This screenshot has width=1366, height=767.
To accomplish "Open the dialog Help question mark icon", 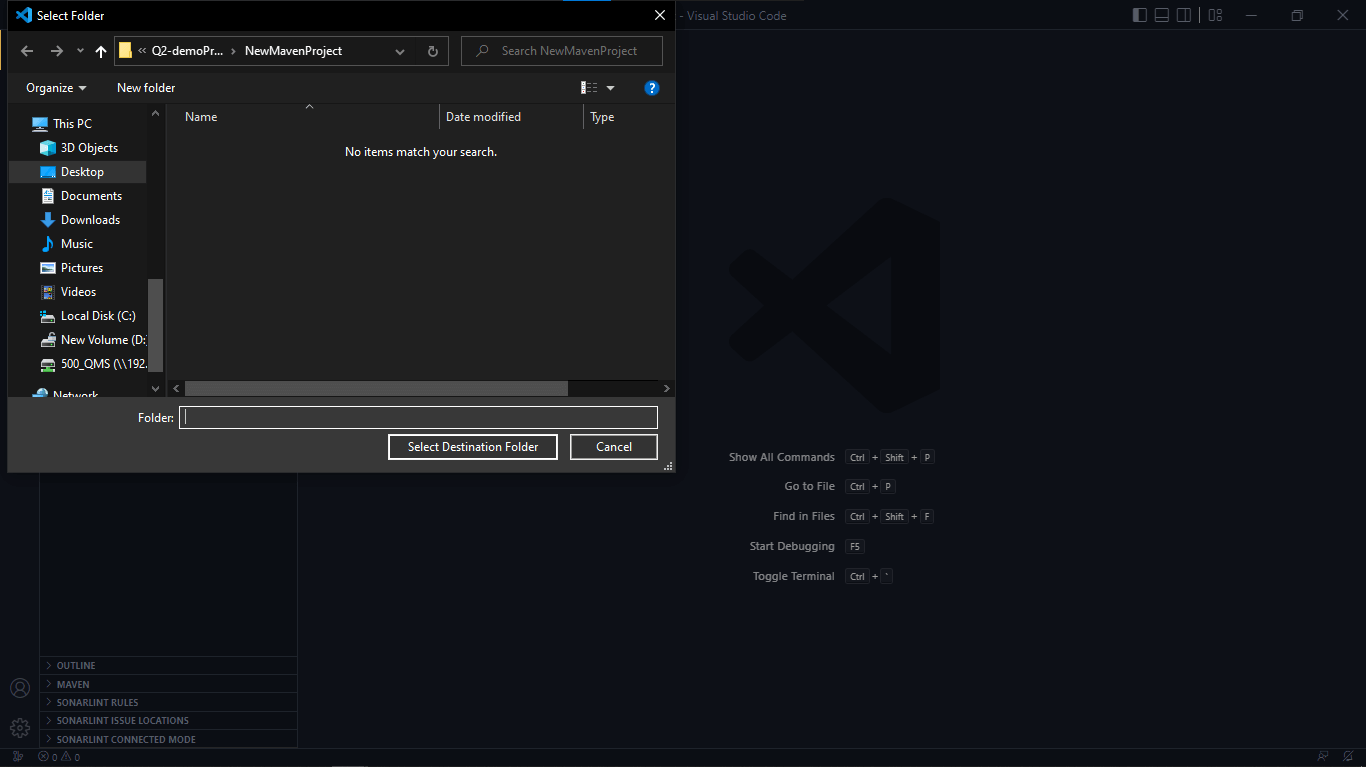I will tap(652, 88).
